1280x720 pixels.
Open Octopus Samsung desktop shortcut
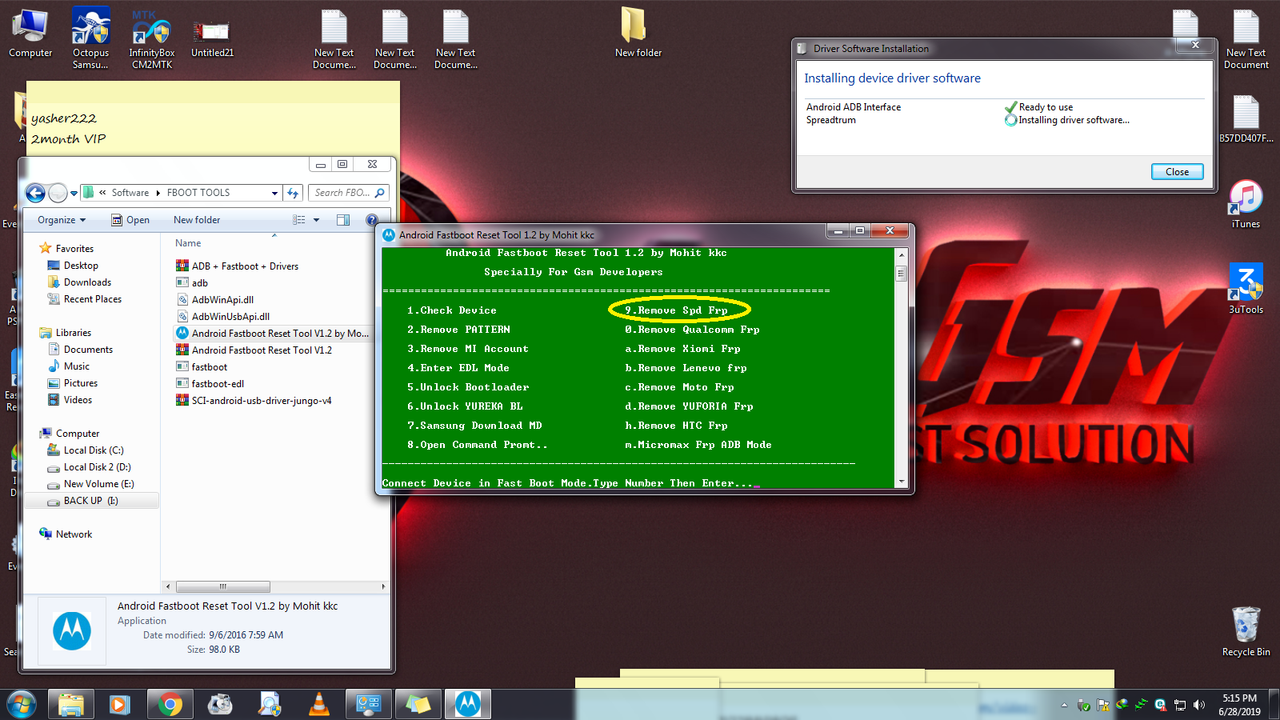[91, 38]
